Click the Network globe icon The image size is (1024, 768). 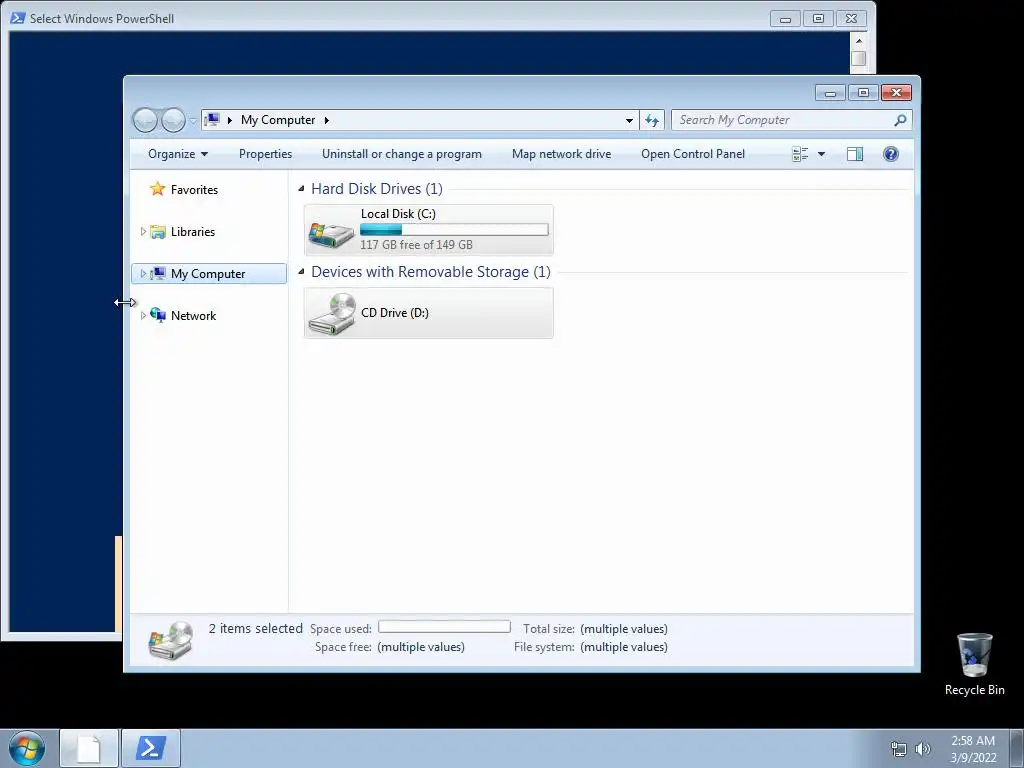click(x=158, y=315)
